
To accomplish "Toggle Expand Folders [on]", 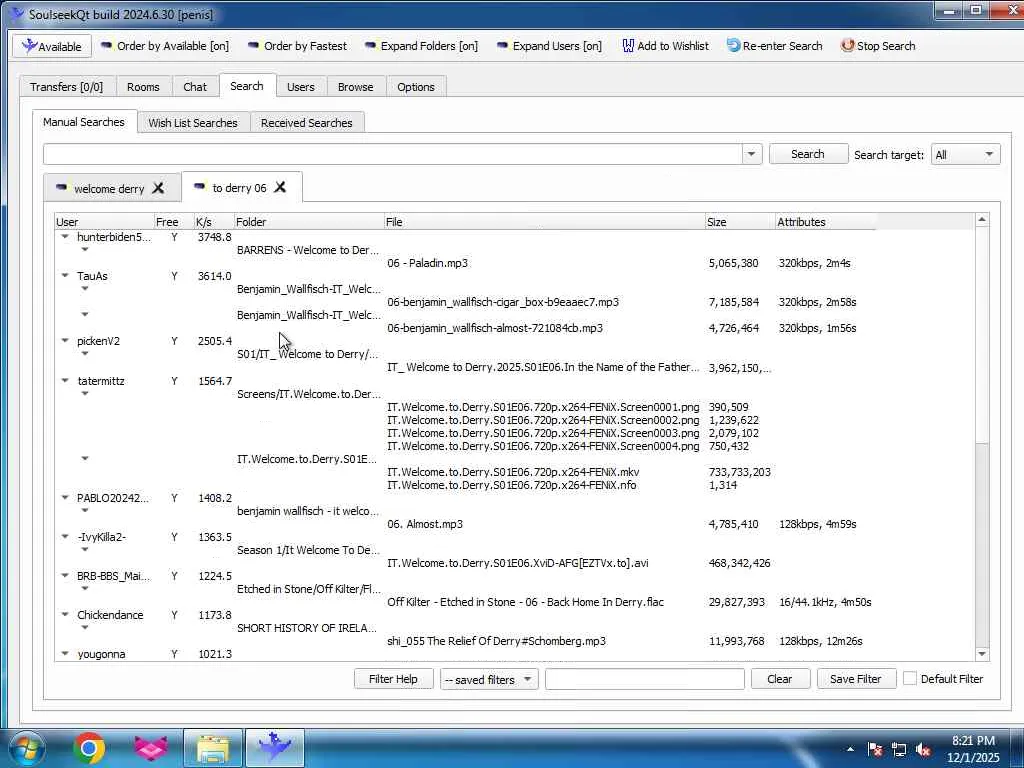I will coord(421,46).
